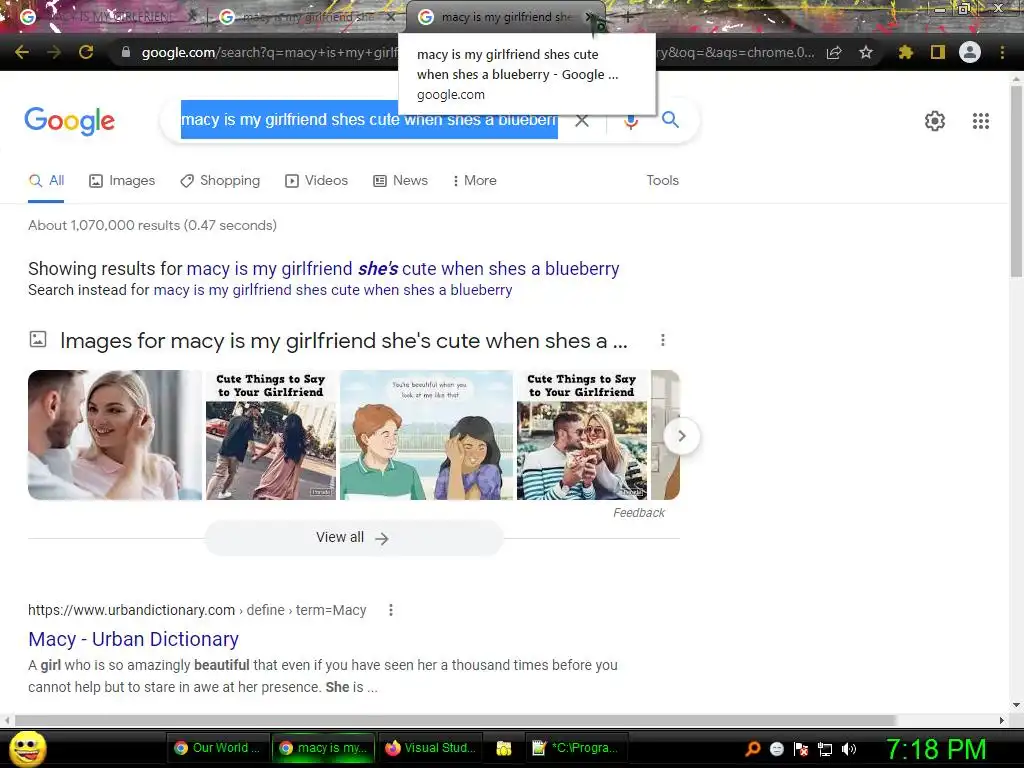The image size is (1024, 768).
Task: Go back with the browser back arrow
Action: coord(22,52)
